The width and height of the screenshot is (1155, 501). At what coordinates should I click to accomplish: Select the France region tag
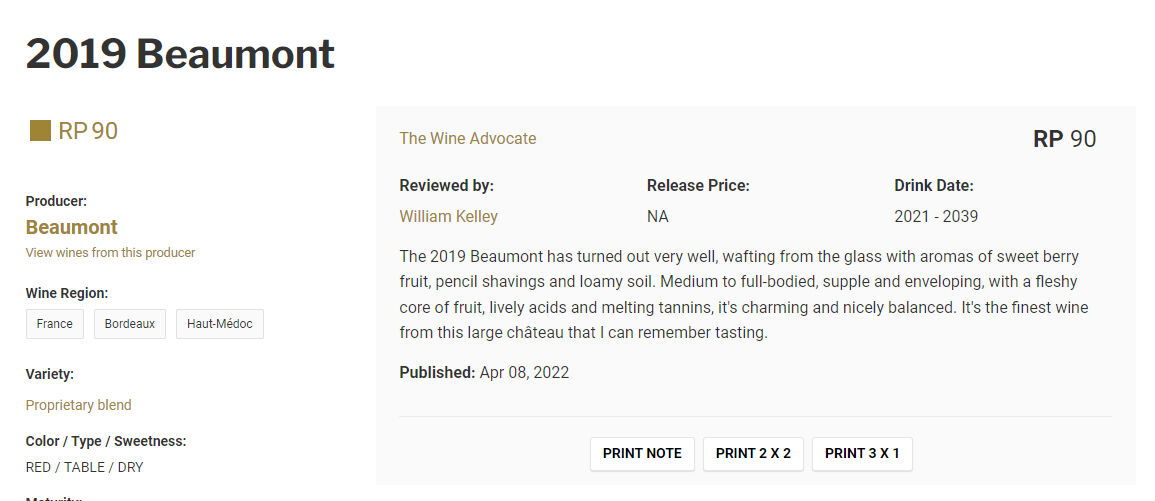click(x=55, y=324)
